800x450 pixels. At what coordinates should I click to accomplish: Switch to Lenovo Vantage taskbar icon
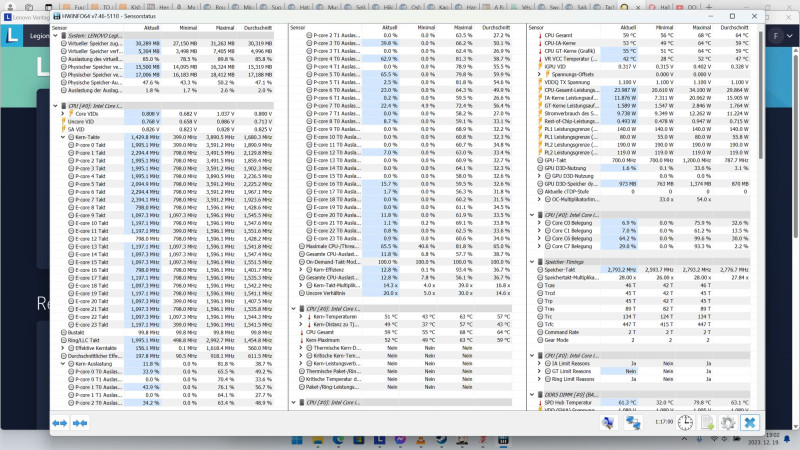379,440
